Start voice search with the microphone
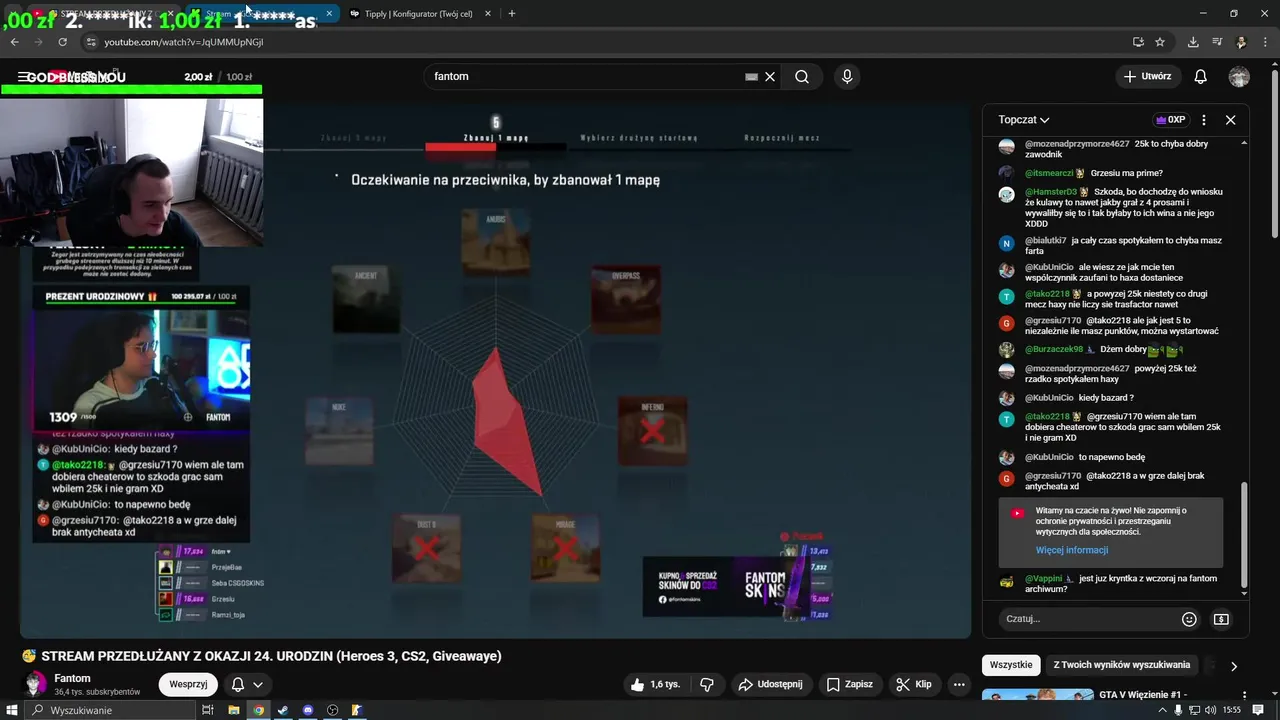The image size is (1280, 720). (x=847, y=77)
